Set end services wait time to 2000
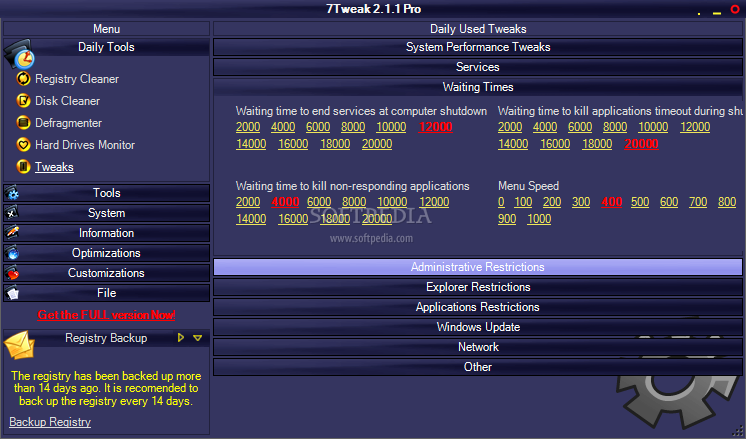The image size is (746, 439). [248, 127]
